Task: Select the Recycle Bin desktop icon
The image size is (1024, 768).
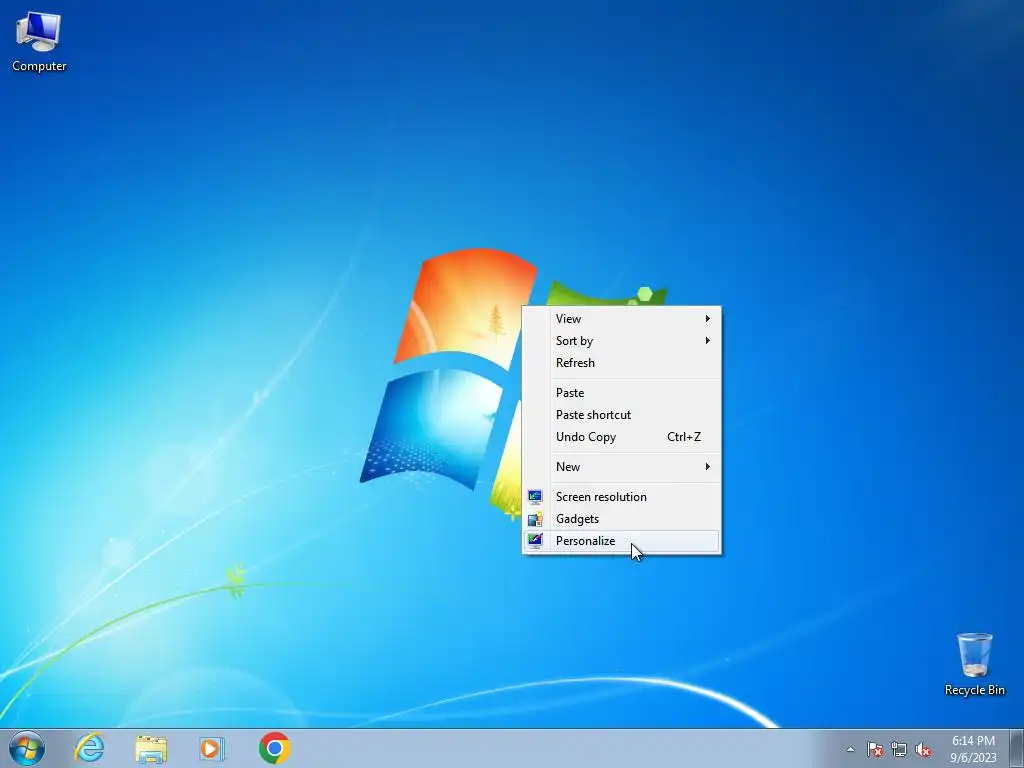Action: click(x=974, y=664)
